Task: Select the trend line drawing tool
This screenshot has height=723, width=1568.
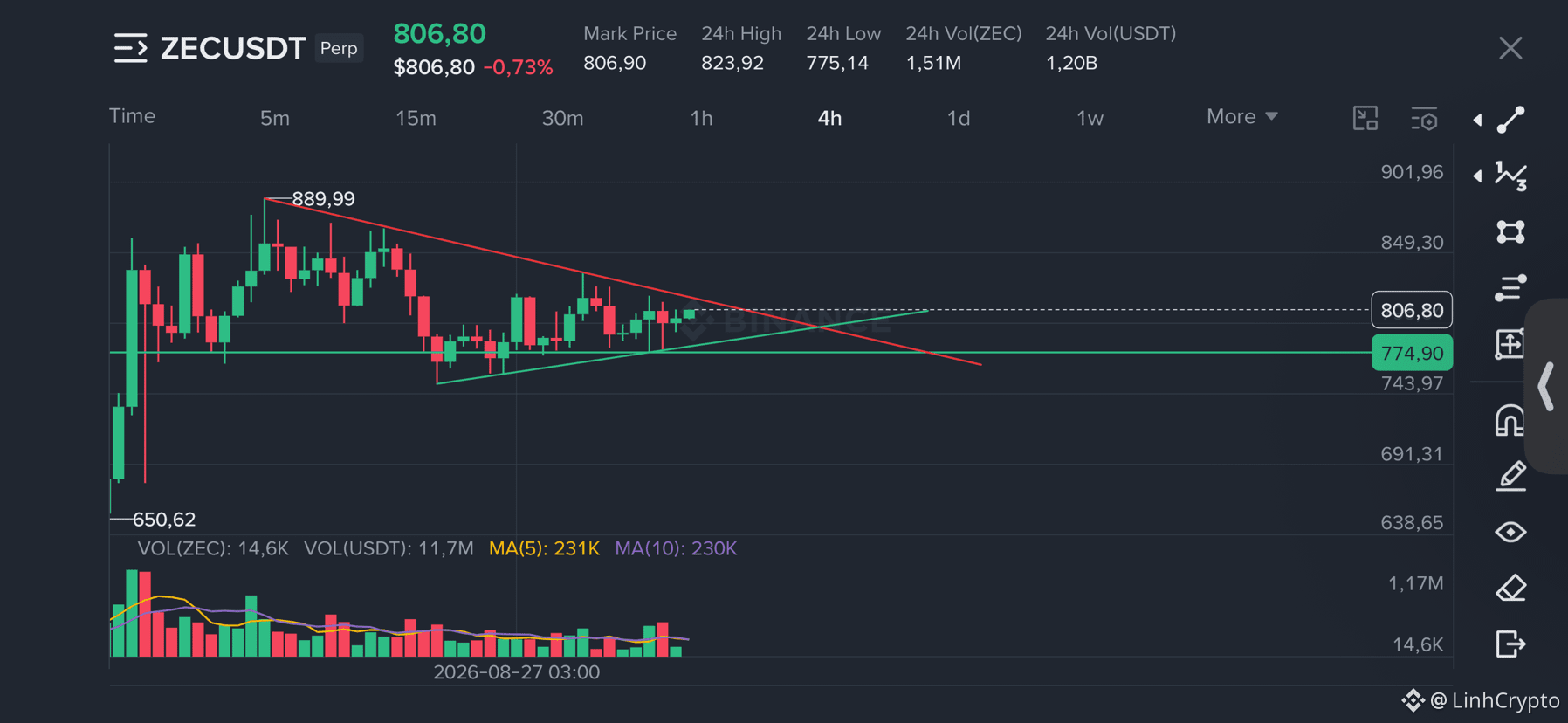Action: [1511, 120]
